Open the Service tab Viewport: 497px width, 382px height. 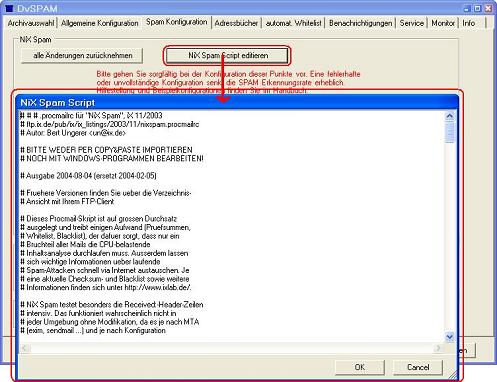pyautogui.click(x=412, y=23)
